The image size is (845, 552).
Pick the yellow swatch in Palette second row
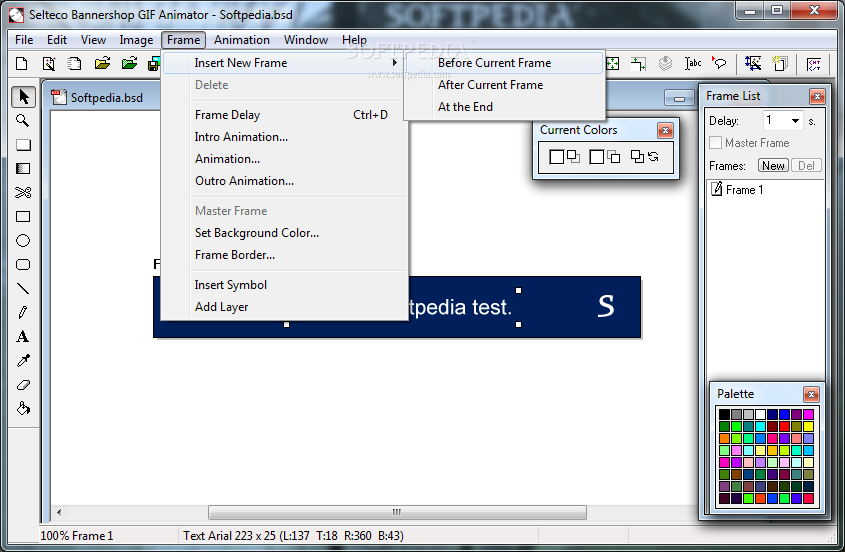(808, 426)
